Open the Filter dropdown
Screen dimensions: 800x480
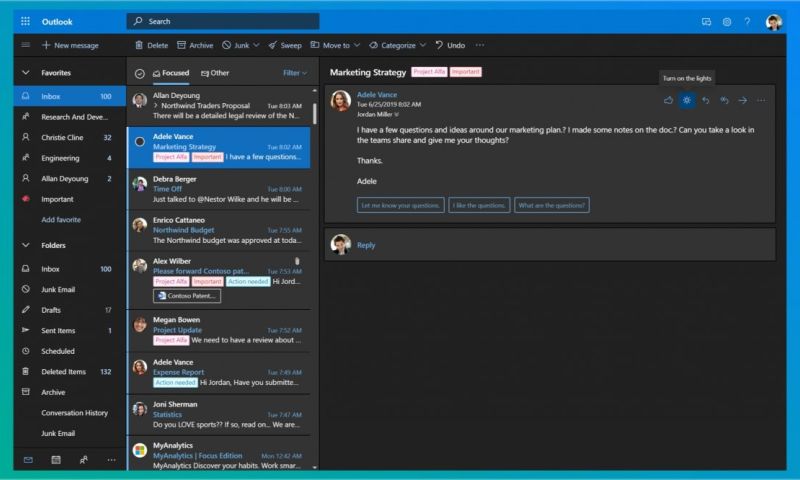(295, 73)
